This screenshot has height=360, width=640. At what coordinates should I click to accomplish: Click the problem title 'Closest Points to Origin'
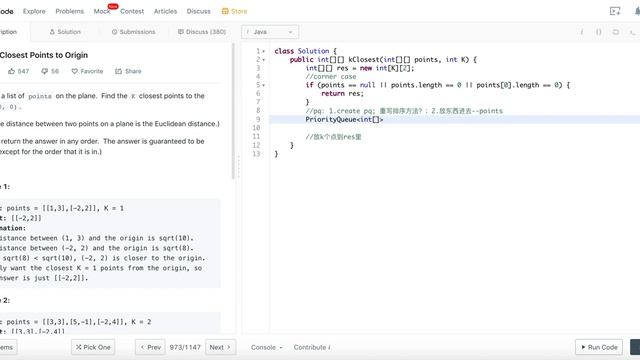coord(44,55)
